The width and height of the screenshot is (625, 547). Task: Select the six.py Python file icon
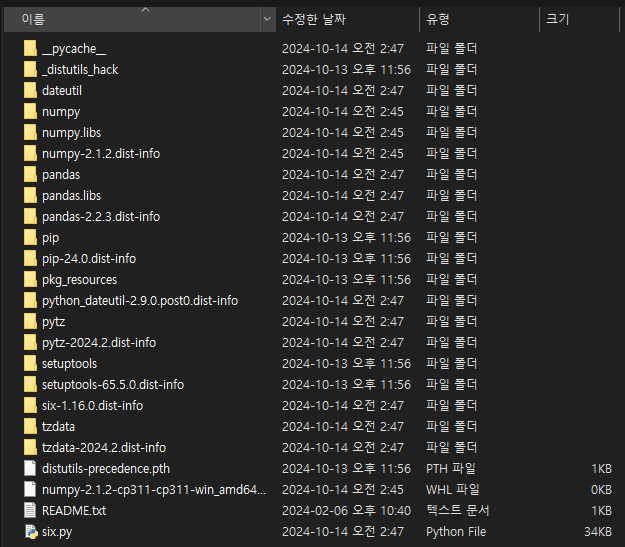[x=31, y=531]
